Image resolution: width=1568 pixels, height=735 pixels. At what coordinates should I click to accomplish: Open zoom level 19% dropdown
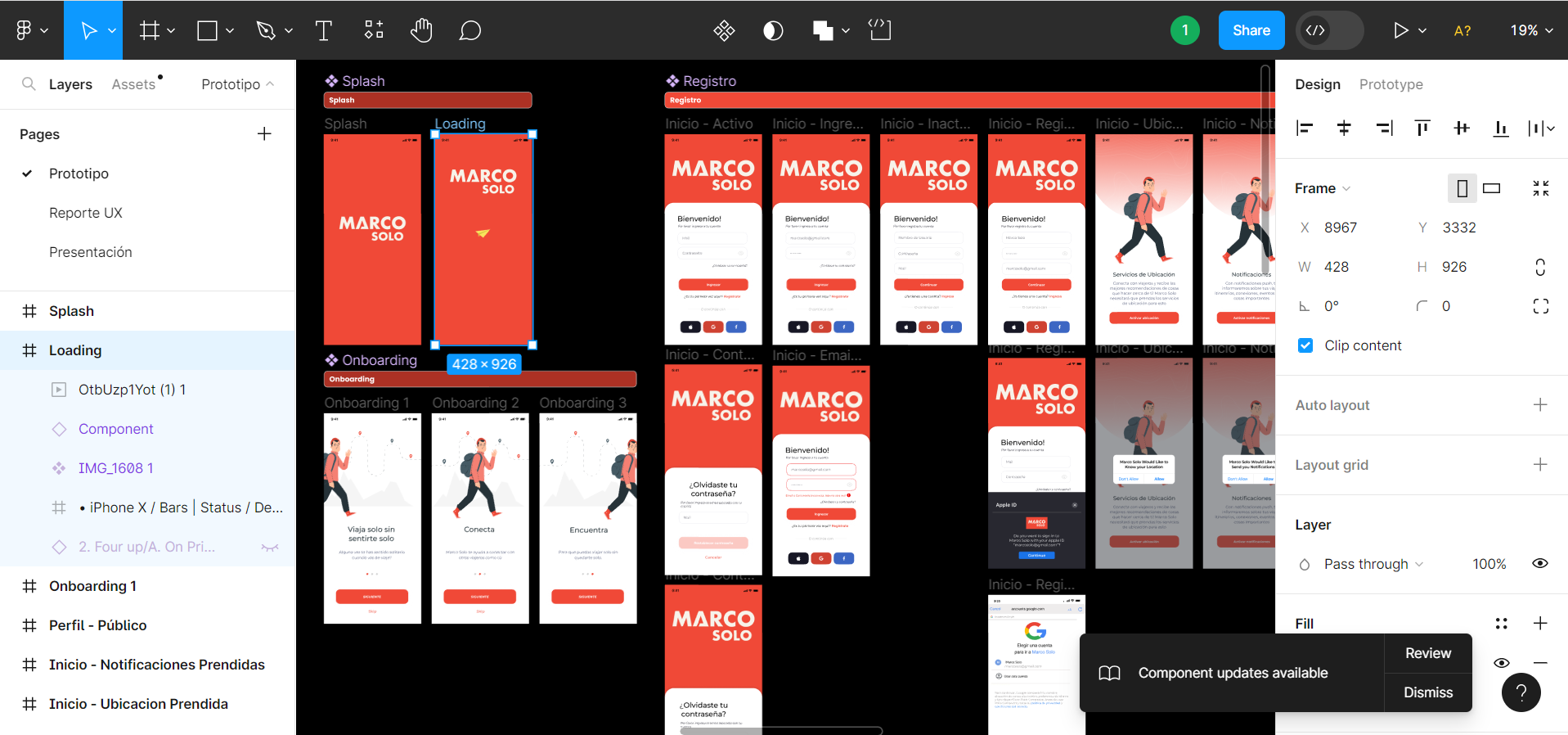click(1531, 30)
